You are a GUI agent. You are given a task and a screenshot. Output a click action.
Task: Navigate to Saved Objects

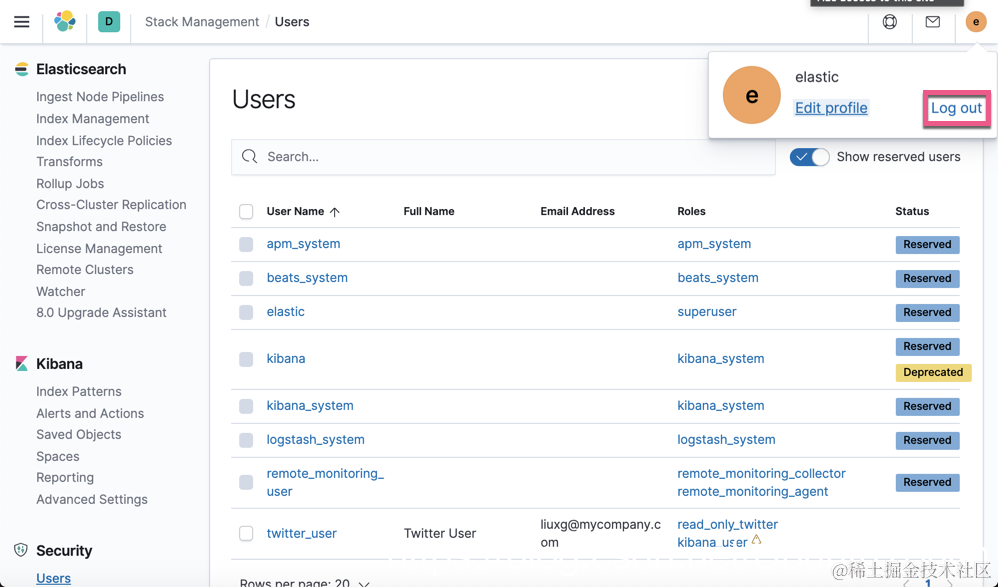coord(79,434)
